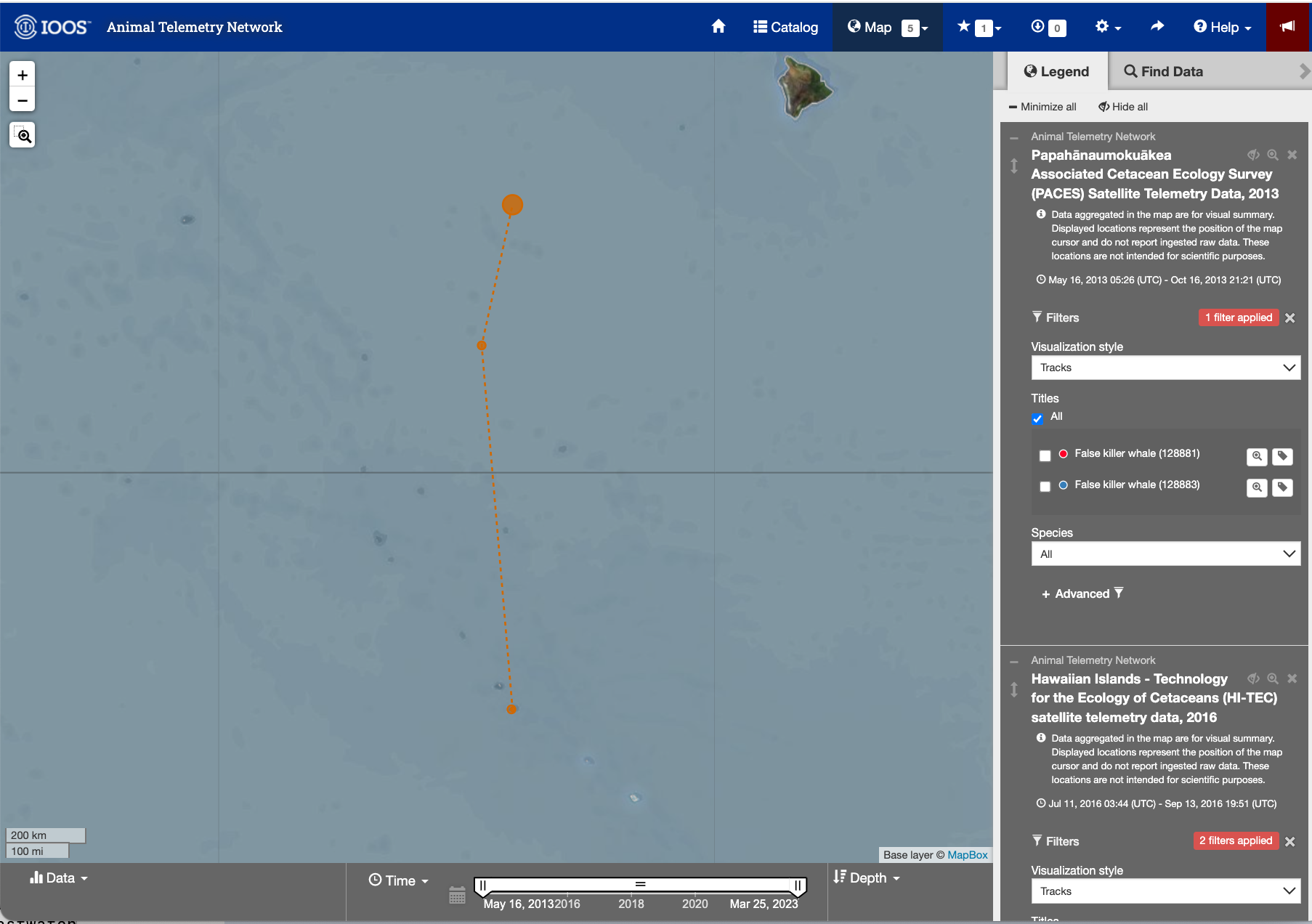Open the Species All dropdown

[x=1165, y=554]
